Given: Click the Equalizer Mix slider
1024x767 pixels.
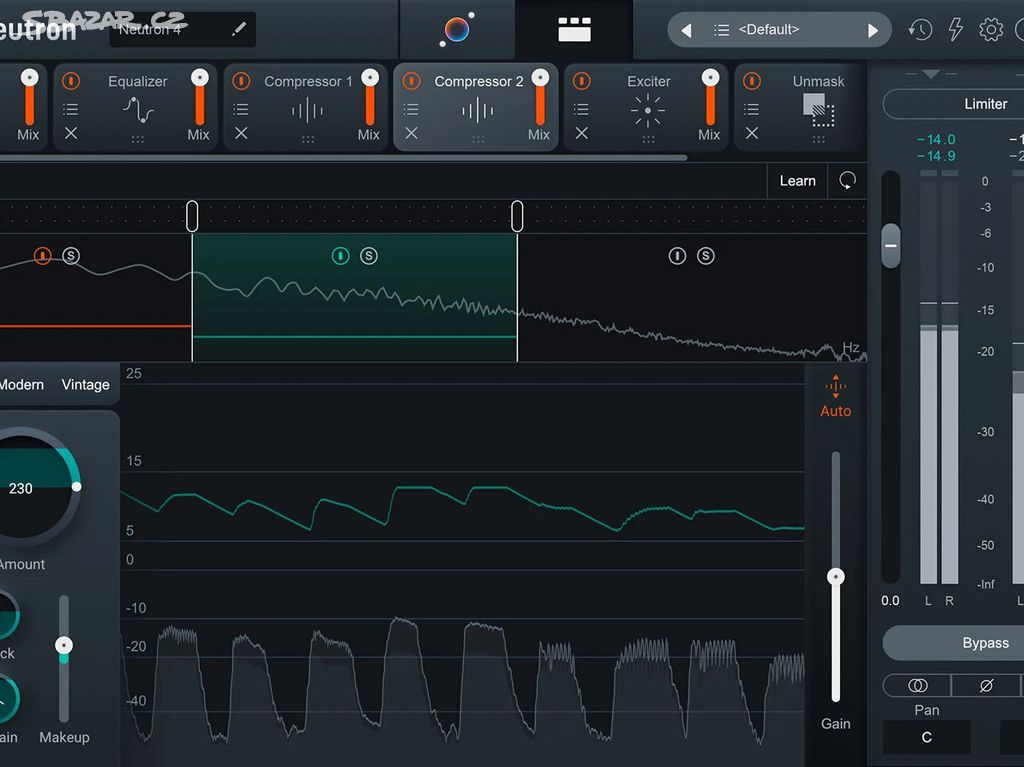Looking at the screenshot, I should point(199,97).
